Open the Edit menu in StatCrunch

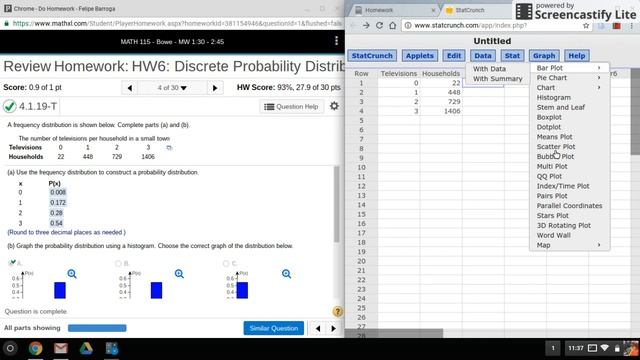(454, 56)
